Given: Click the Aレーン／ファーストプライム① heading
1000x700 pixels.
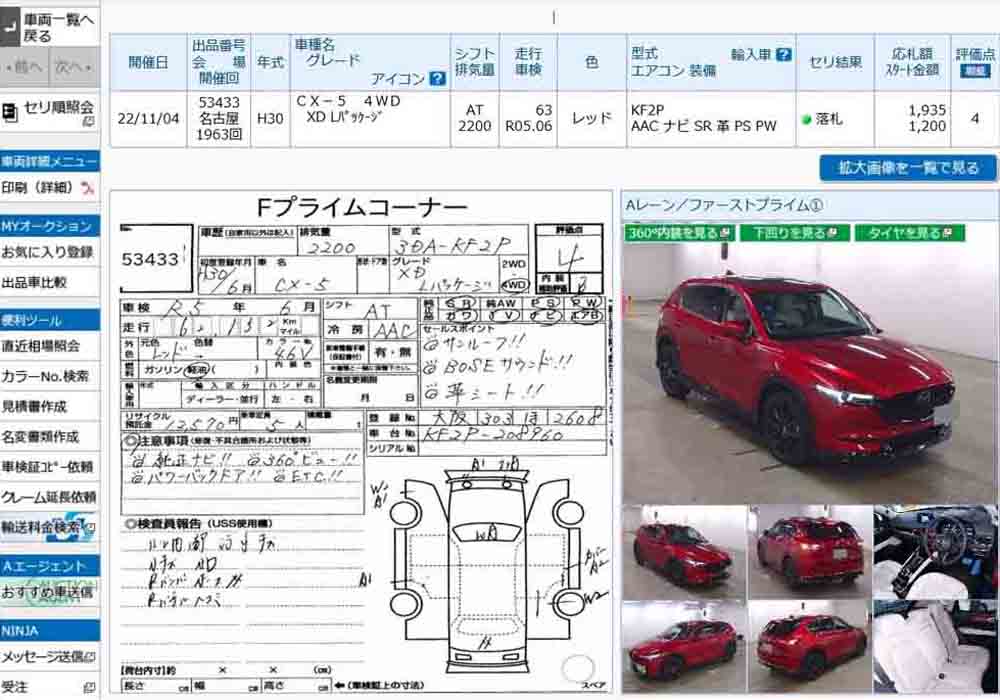Looking at the screenshot, I should tap(724, 205).
